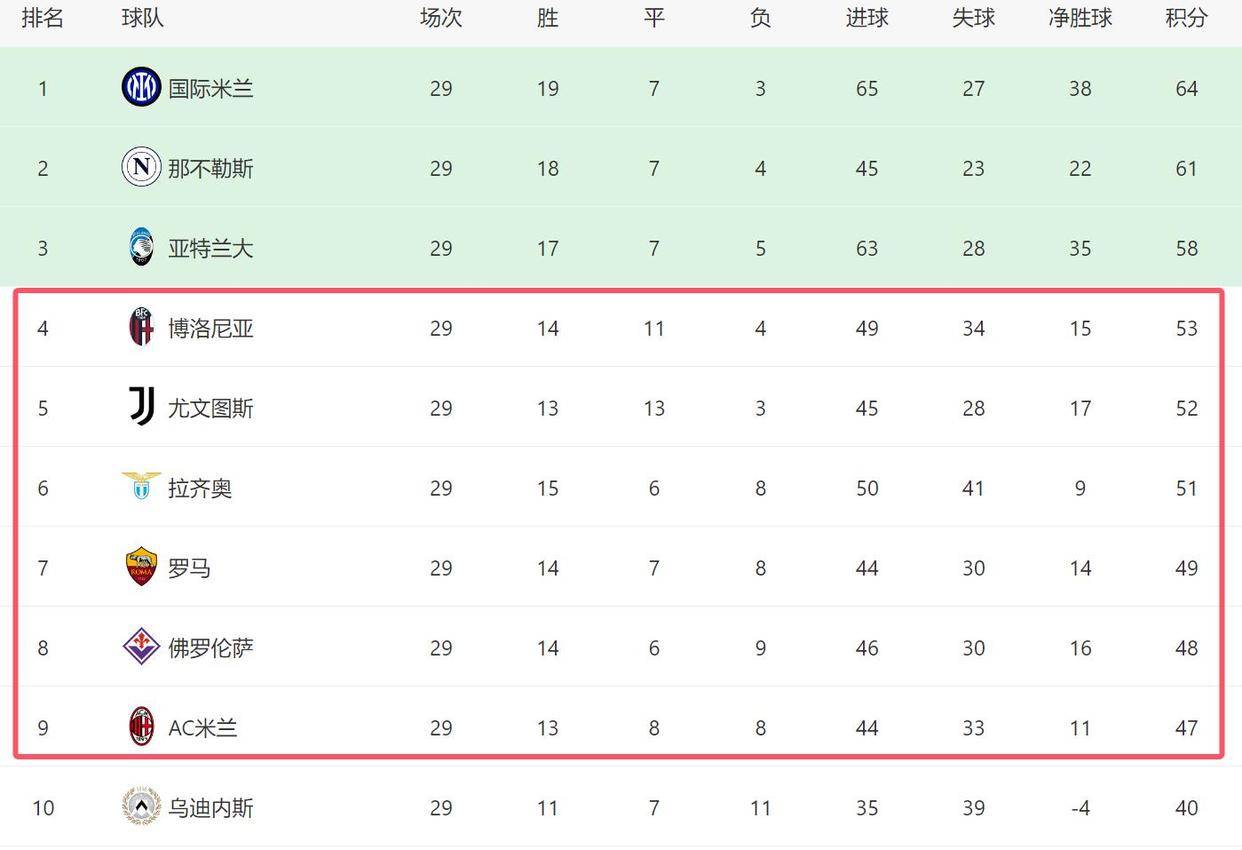Click the 失球 column header
Viewport: 1242px width, 850px height.
tap(973, 17)
